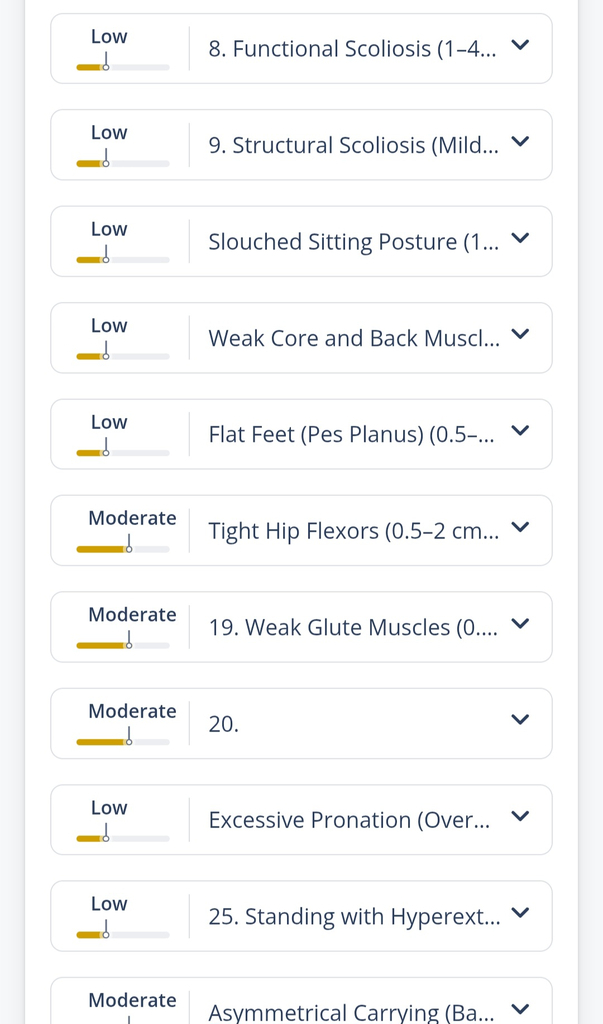Viewport: 603px width, 1024px height.
Task: Expand Weak Glute Muscles chevron
Action: [x=519, y=624]
